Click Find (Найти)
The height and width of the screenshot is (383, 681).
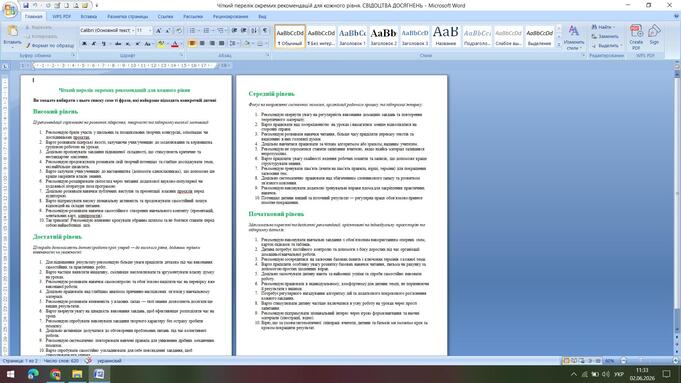click(x=602, y=27)
